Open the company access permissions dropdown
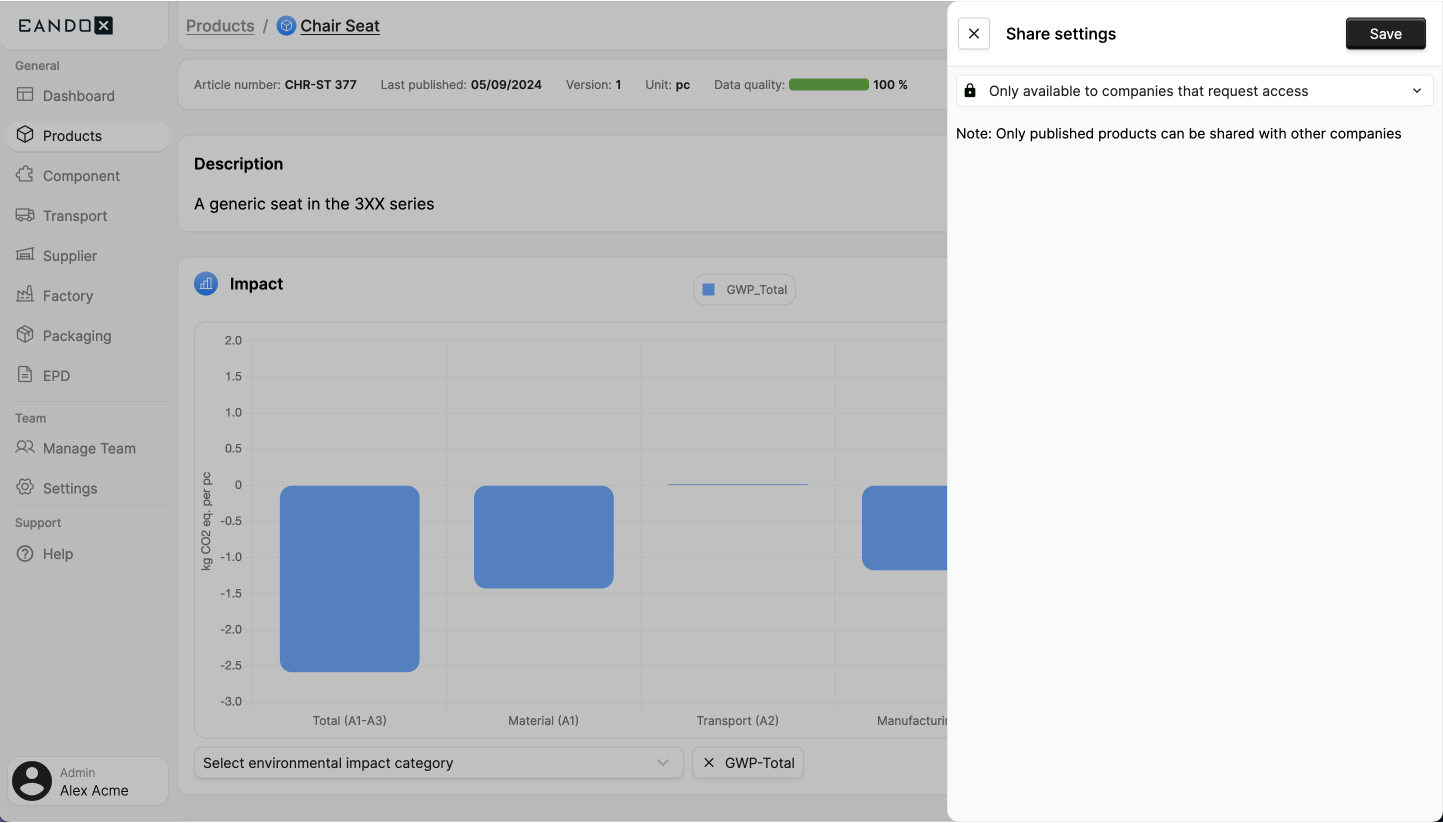1443x823 pixels. click(x=1193, y=90)
